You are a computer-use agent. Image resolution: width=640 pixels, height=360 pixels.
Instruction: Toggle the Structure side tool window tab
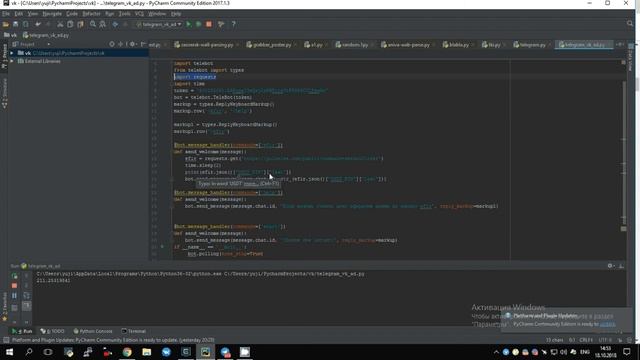[x=4, y=94]
